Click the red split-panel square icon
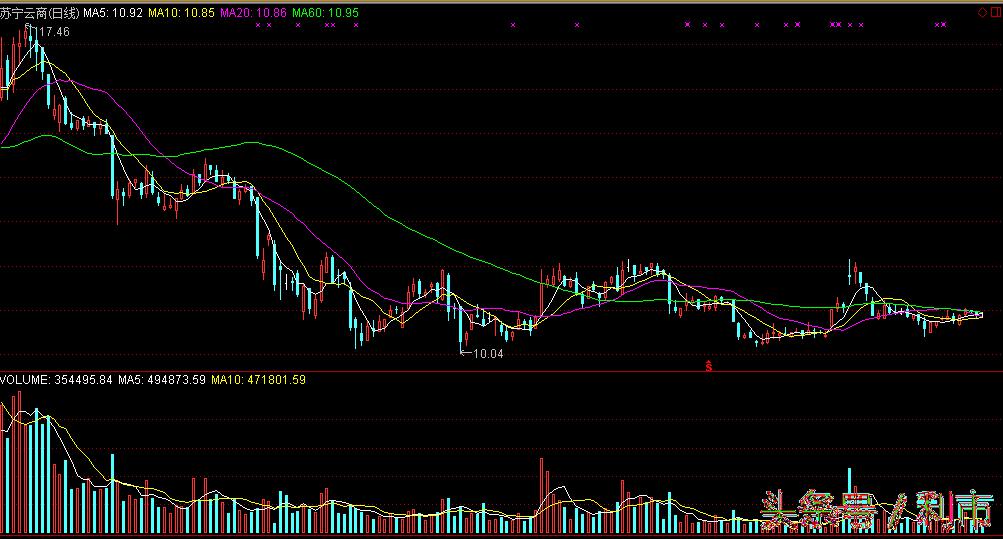Image resolution: width=1003 pixels, height=539 pixels. 995,12
